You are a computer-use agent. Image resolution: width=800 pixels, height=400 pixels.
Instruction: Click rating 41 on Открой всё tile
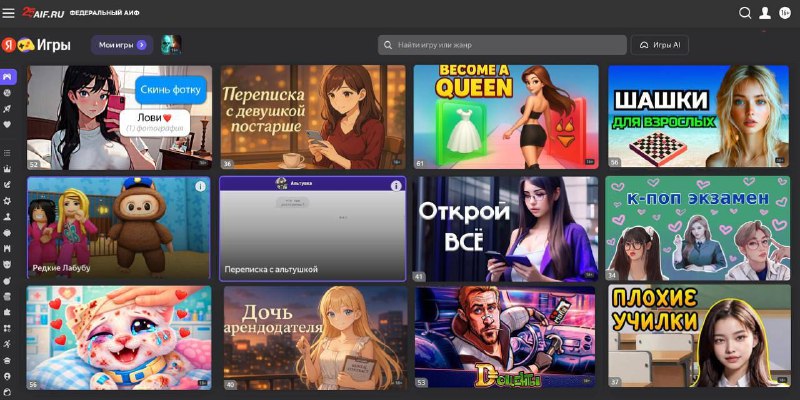click(419, 277)
